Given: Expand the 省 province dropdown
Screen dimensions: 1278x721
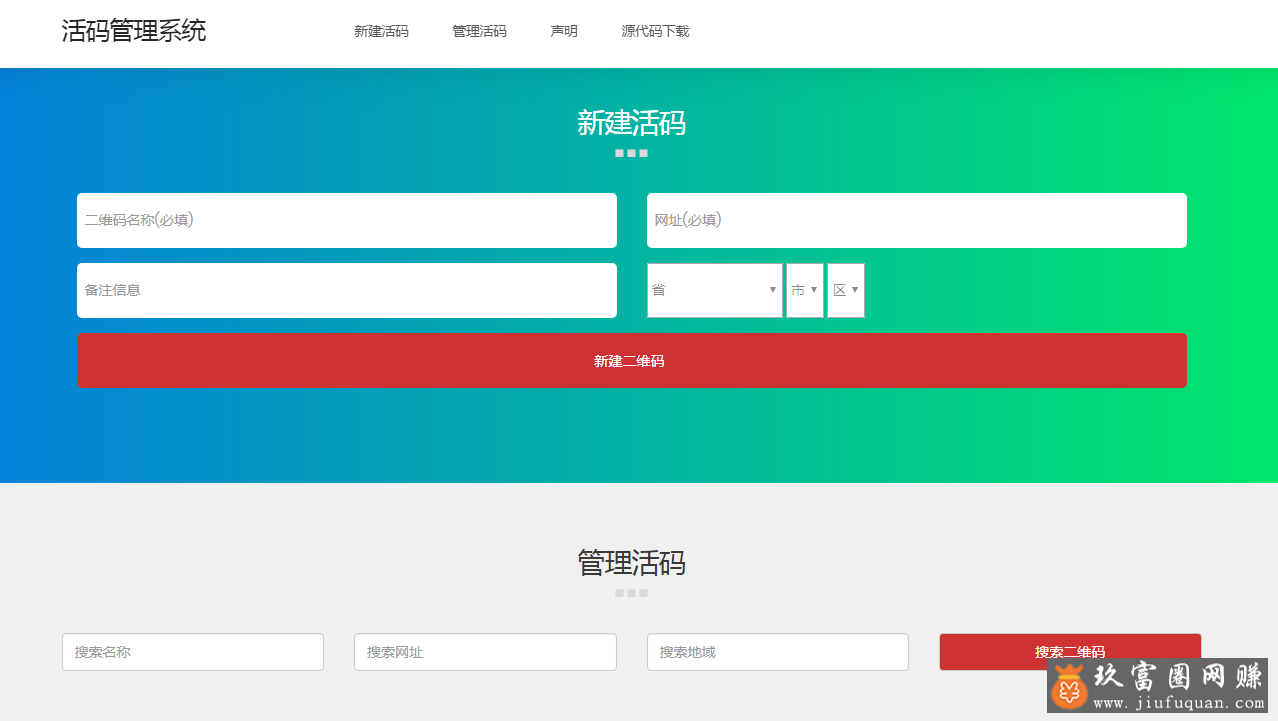Looking at the screenshot, I should point(714,290).
